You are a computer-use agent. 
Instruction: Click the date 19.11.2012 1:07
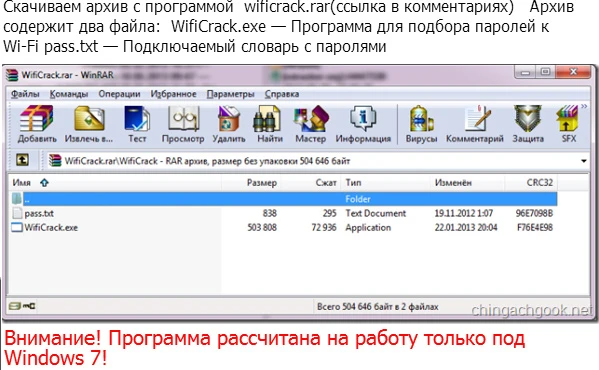click(463, 213)
